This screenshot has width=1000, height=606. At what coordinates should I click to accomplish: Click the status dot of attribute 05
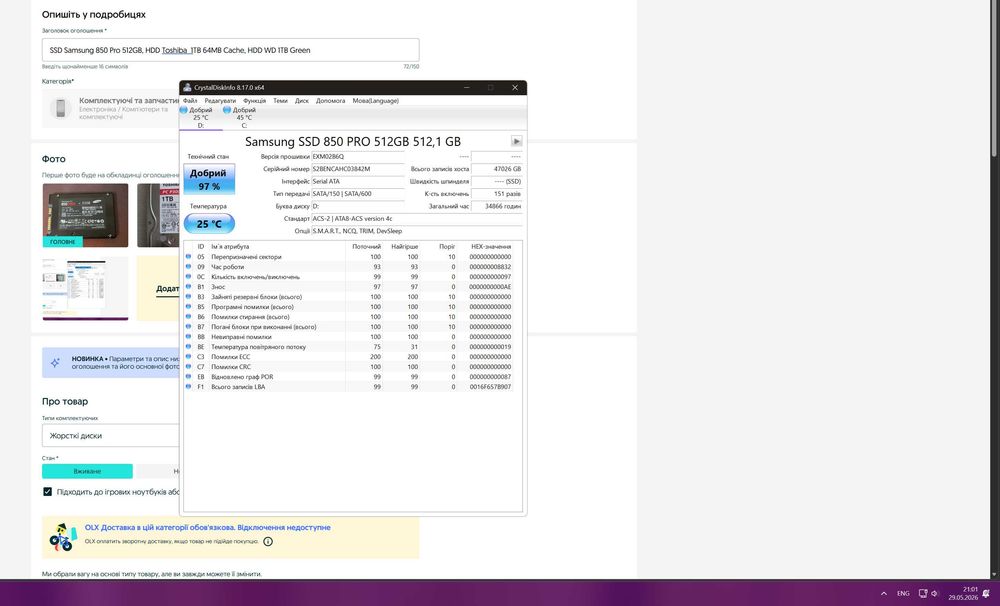pyautogui.click(x=188, y=256)
